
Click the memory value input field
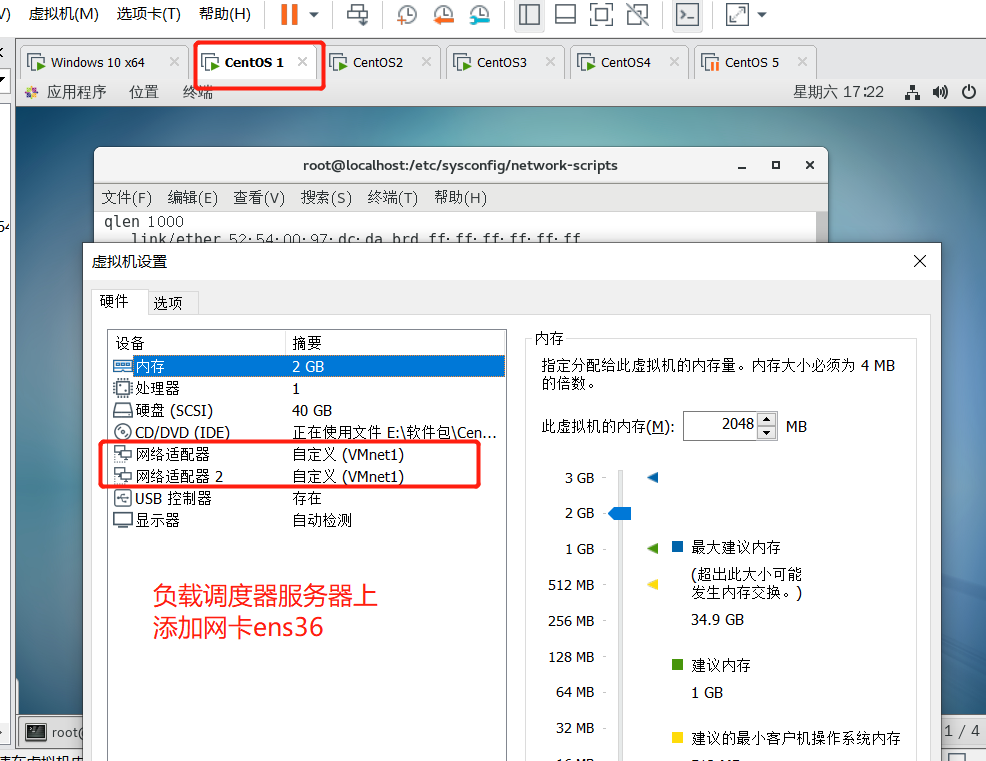716,425
